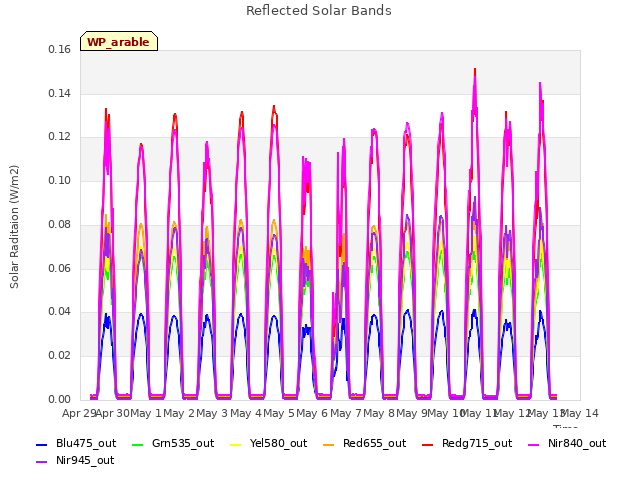Click the May 2 x-axis date label

point(179,413)
